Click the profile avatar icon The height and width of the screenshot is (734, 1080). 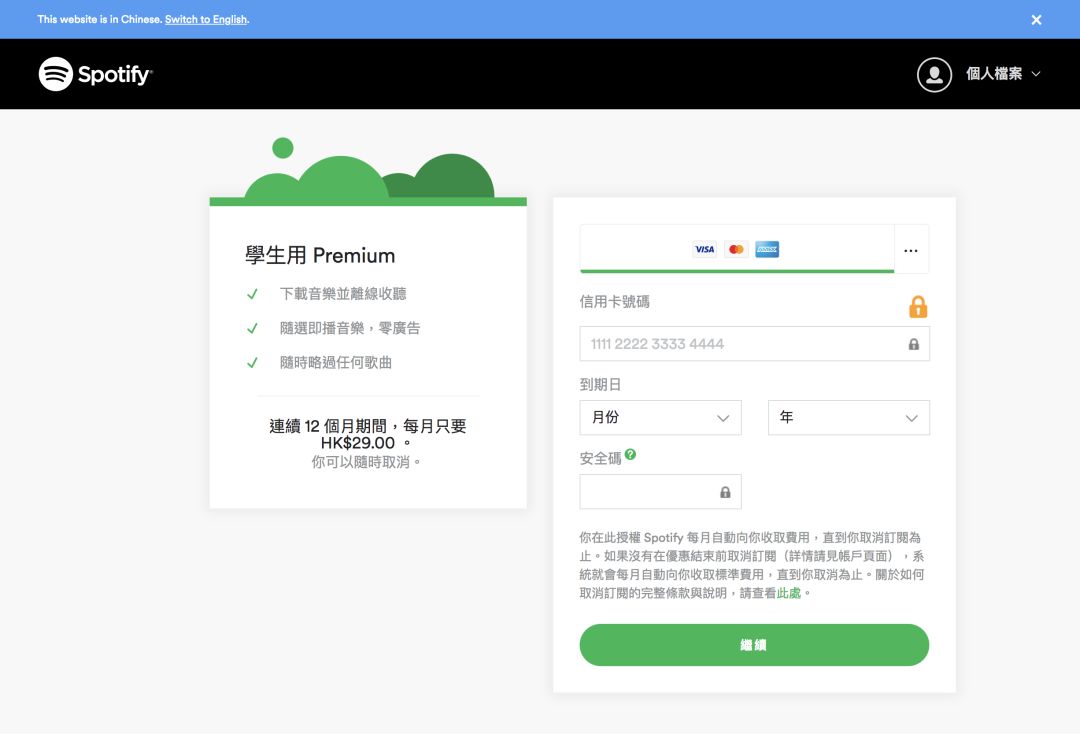934,74
